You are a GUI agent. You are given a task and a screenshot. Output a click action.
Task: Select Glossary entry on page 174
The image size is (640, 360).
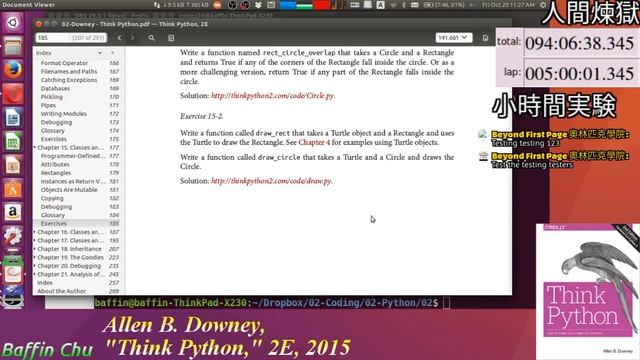[x=78, y=131]
